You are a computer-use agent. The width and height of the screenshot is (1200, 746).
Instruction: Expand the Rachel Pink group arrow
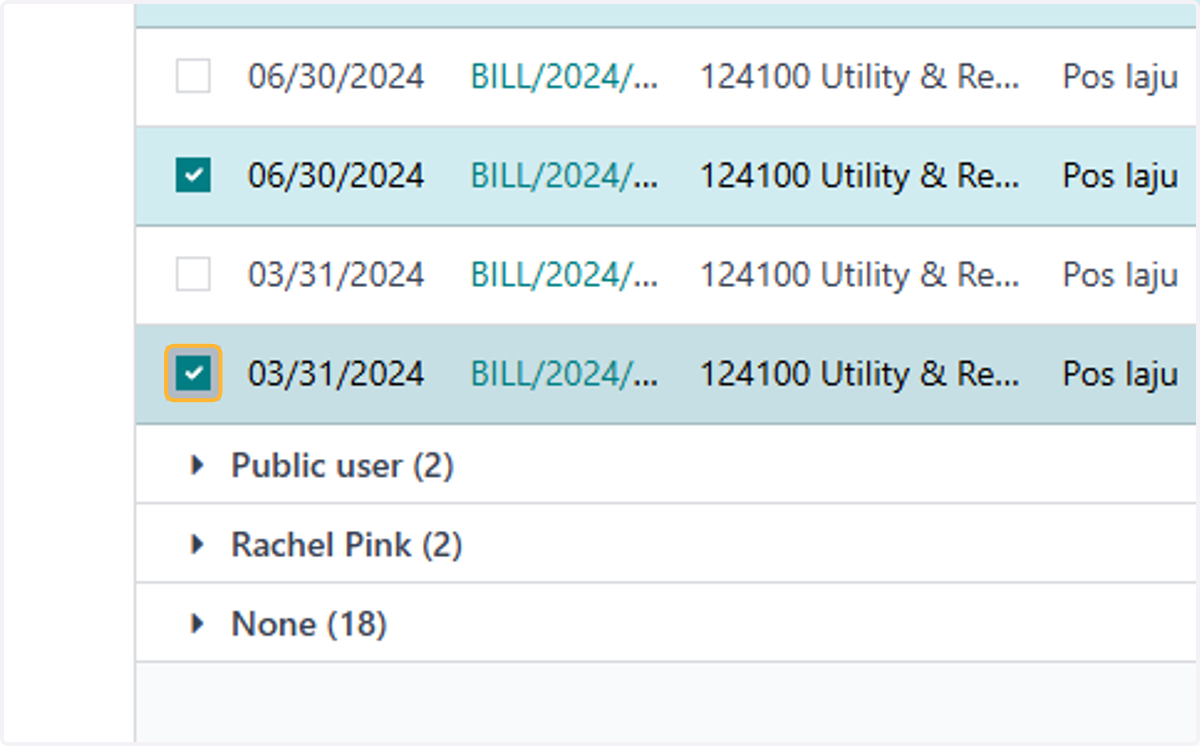(198, 545)
